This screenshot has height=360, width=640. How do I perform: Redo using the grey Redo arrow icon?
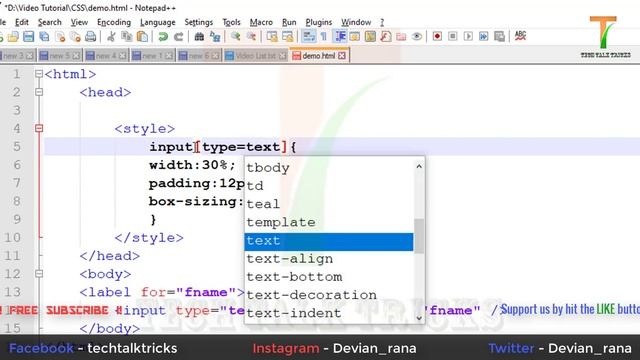click(x=178, y=37)
